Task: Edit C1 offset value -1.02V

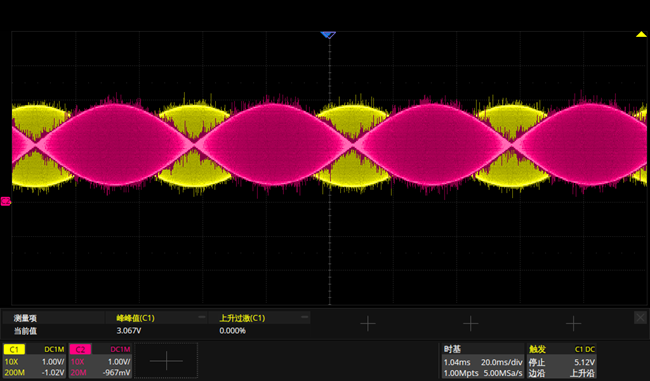Action: [x=53, y=373]
